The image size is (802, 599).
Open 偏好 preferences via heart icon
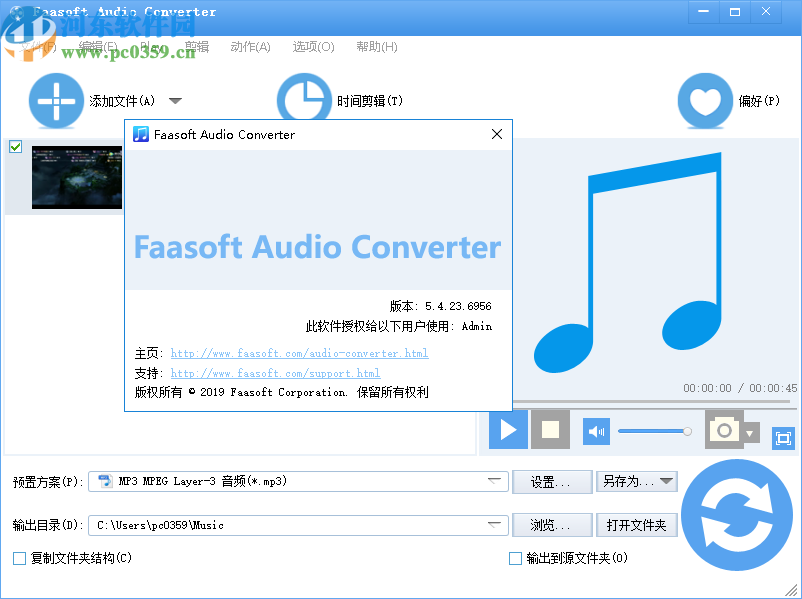(x=705, y=100)
